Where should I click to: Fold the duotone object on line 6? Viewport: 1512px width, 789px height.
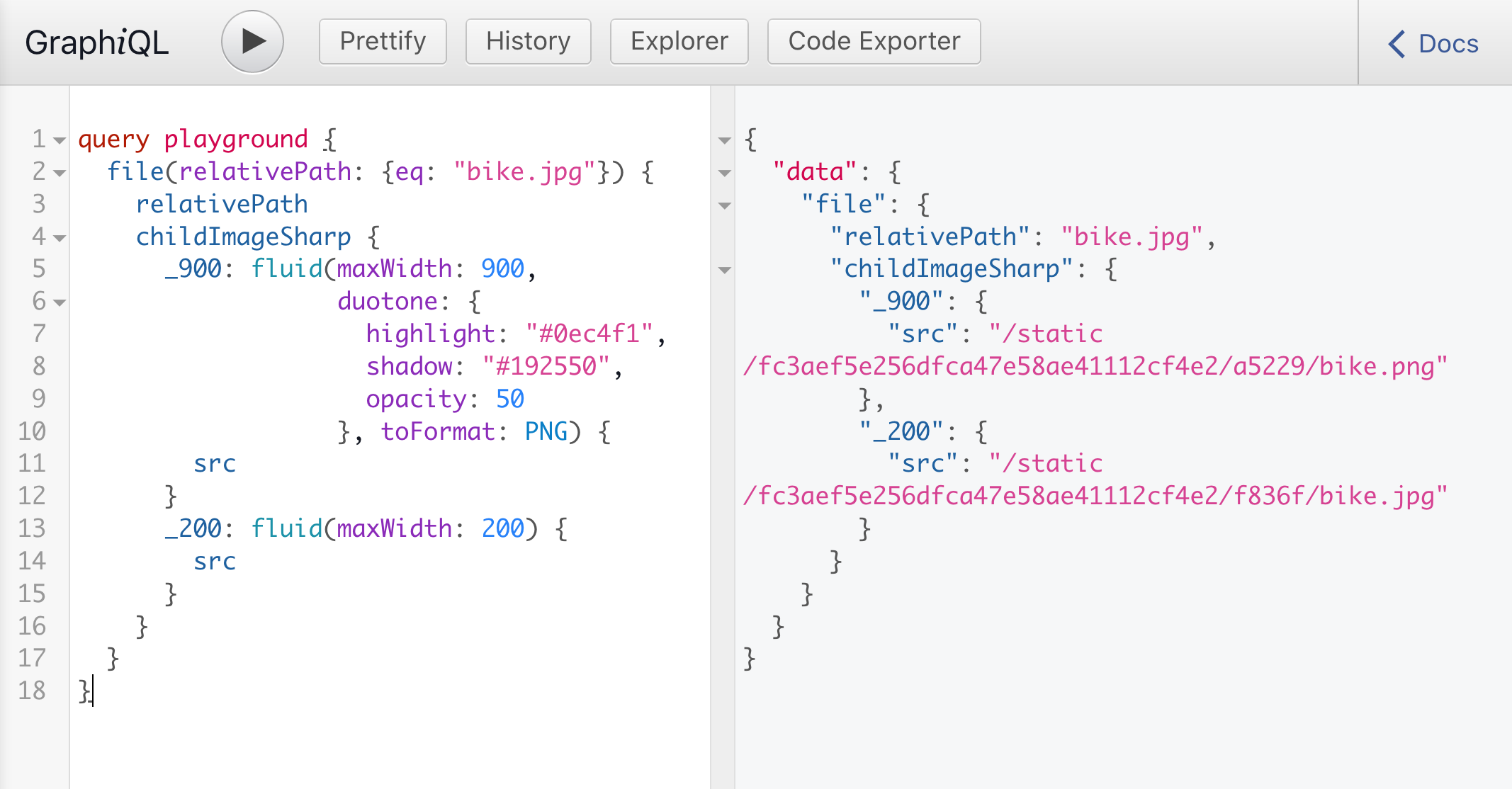(x=60, y=303)
